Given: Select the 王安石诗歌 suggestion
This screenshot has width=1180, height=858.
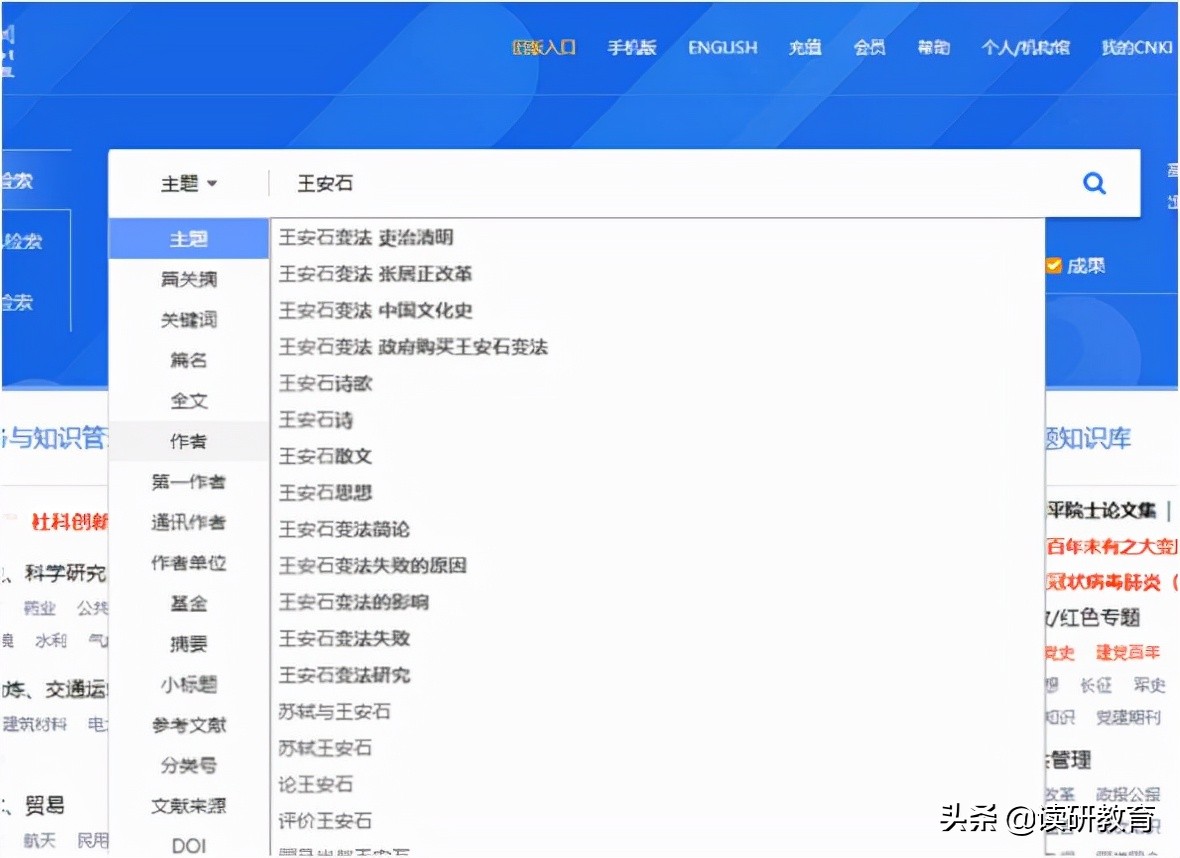Looking at the screenshot, I should point(324,383).
